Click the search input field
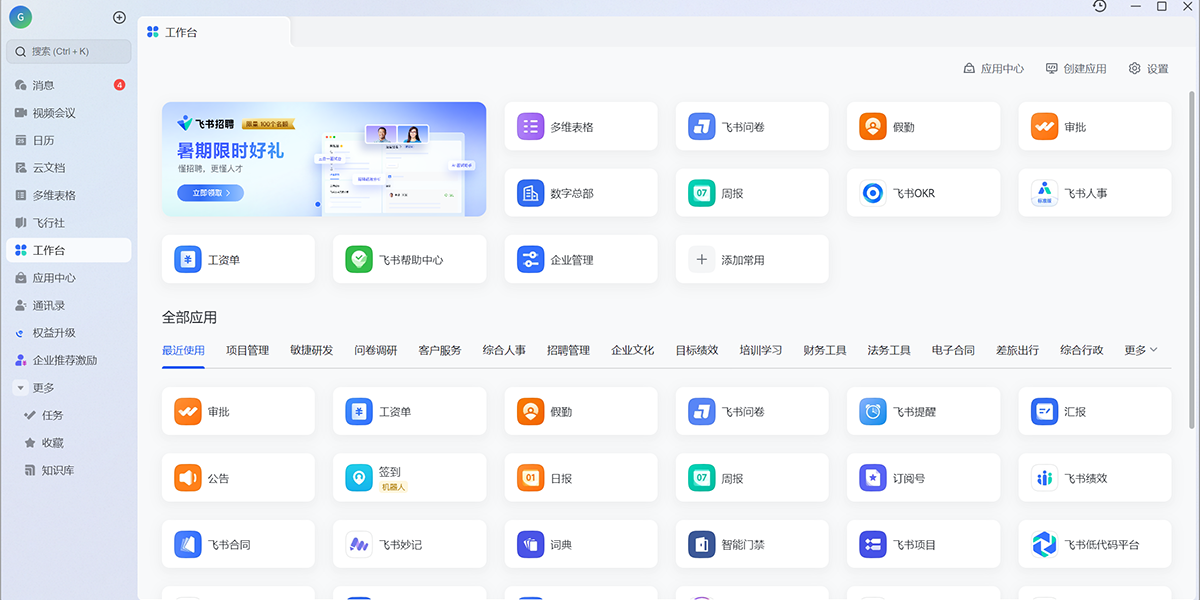The height and width of the screenshot is (600, 1200). point(67,51)
